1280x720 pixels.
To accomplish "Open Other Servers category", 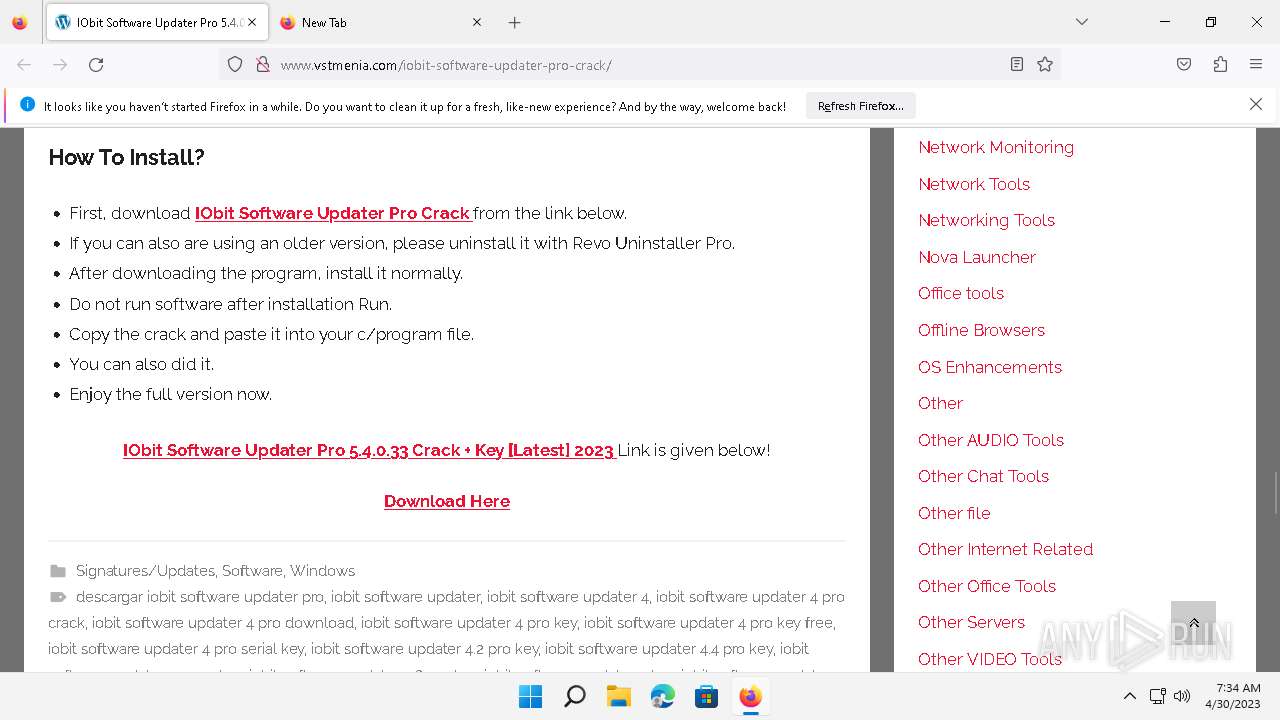I will pos(971,622).
